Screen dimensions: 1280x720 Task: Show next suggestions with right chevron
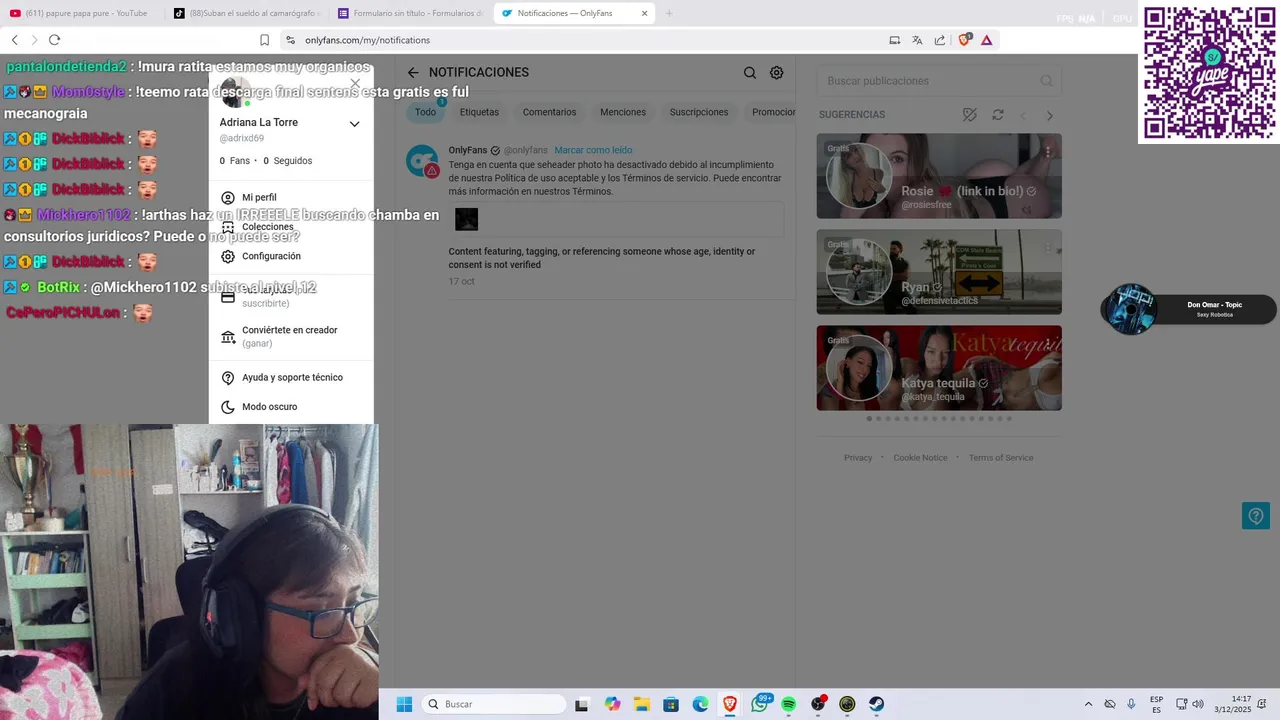[x=1049, y=116]
